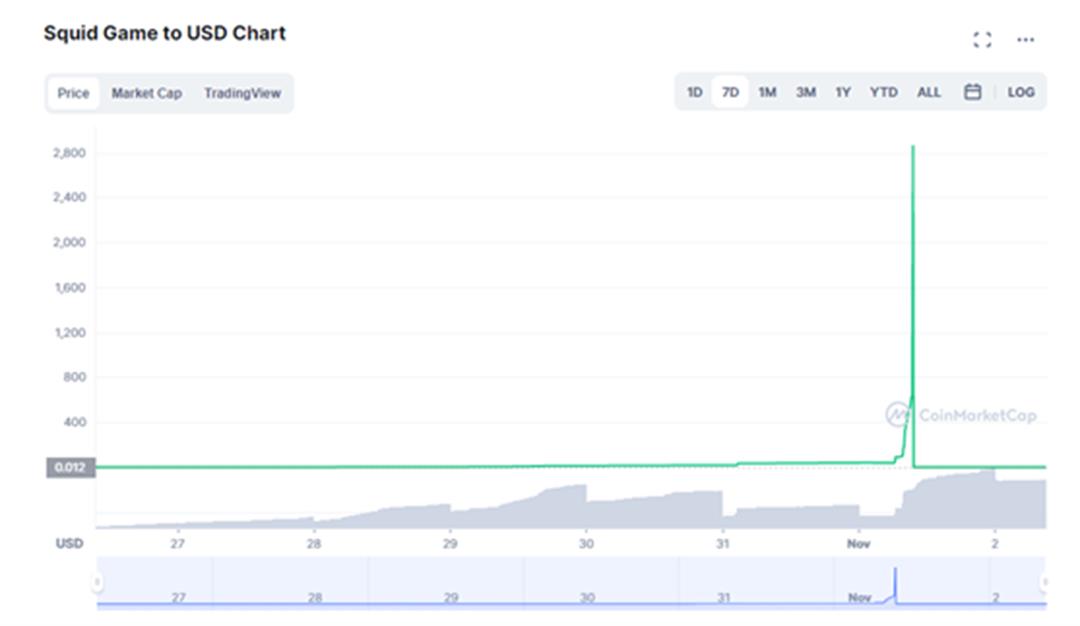Open the three-dot more options menu
The height and width of the screenshot is (626, 1080).
click(1026, 40)
